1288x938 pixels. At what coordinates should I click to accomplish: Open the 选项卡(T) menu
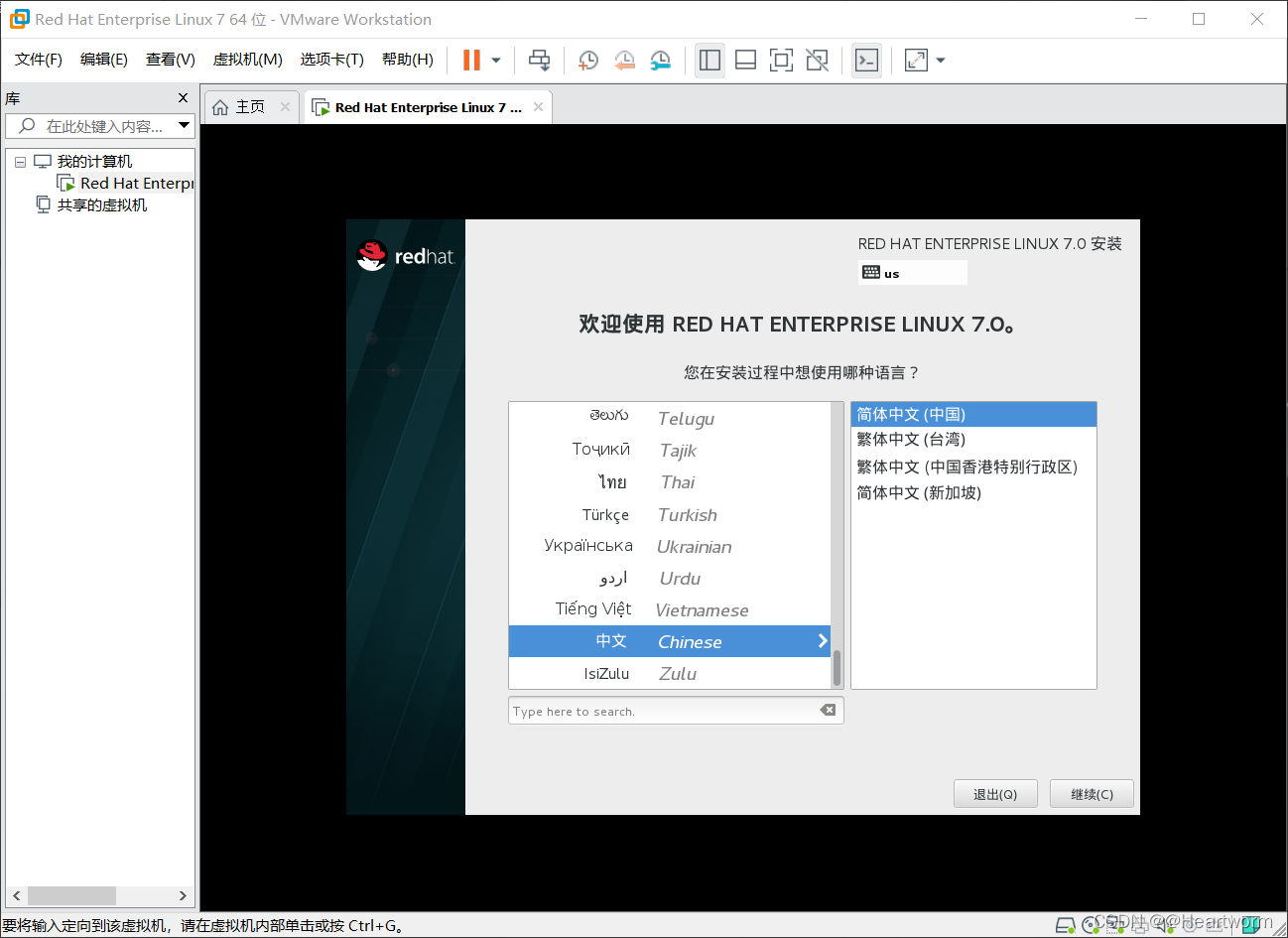(332, 60)
